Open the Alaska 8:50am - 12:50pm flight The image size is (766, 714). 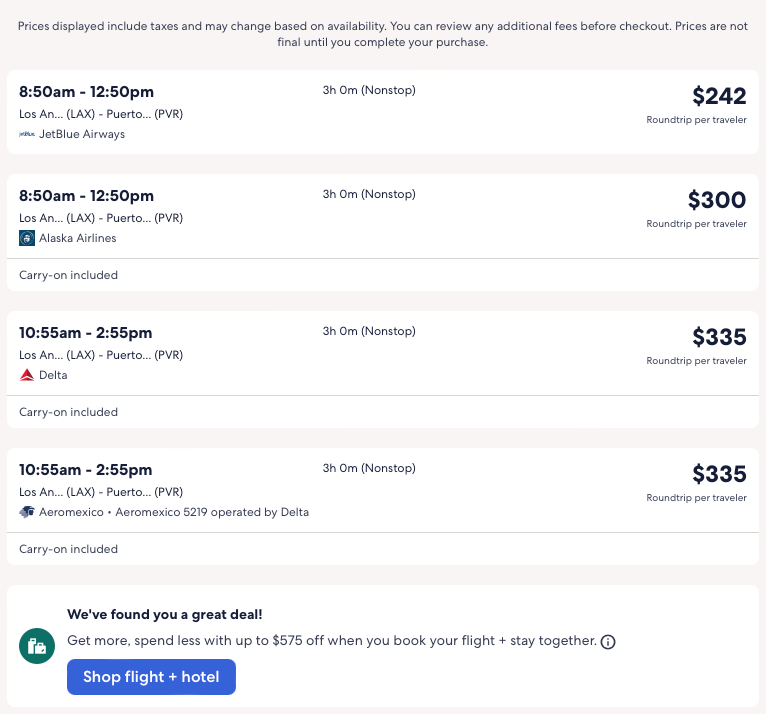(86, 196)
